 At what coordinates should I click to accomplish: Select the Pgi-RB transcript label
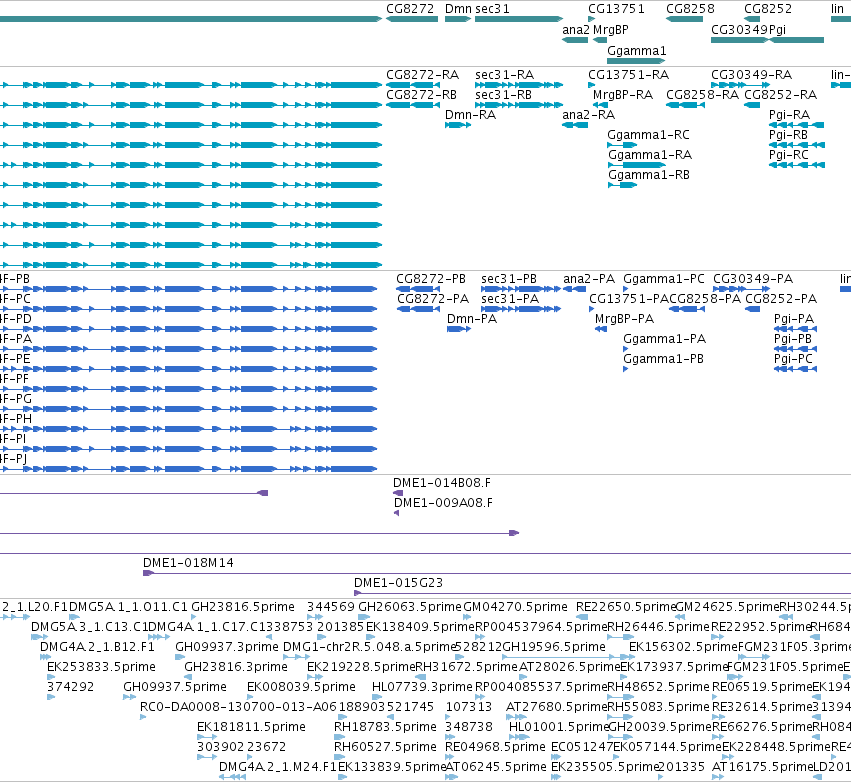[788, 135]
